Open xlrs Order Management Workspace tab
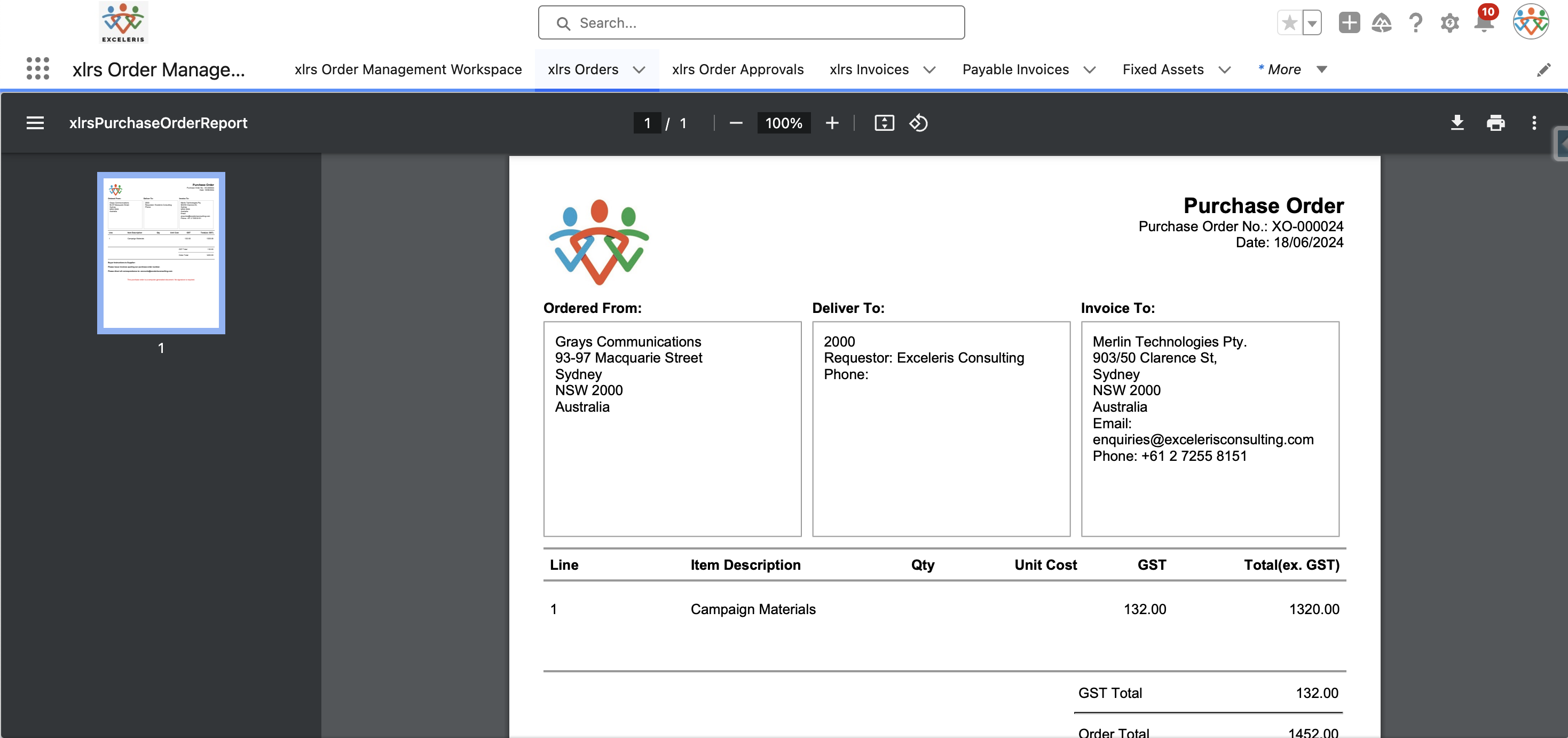The height and width of the screenshot is (738, 1568). (x=408, y=69)
